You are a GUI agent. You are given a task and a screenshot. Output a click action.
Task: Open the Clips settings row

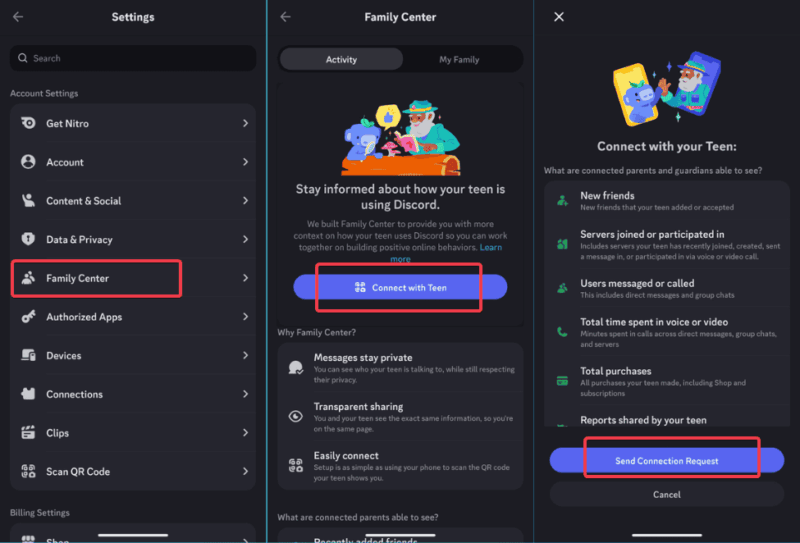click(133, 433)
